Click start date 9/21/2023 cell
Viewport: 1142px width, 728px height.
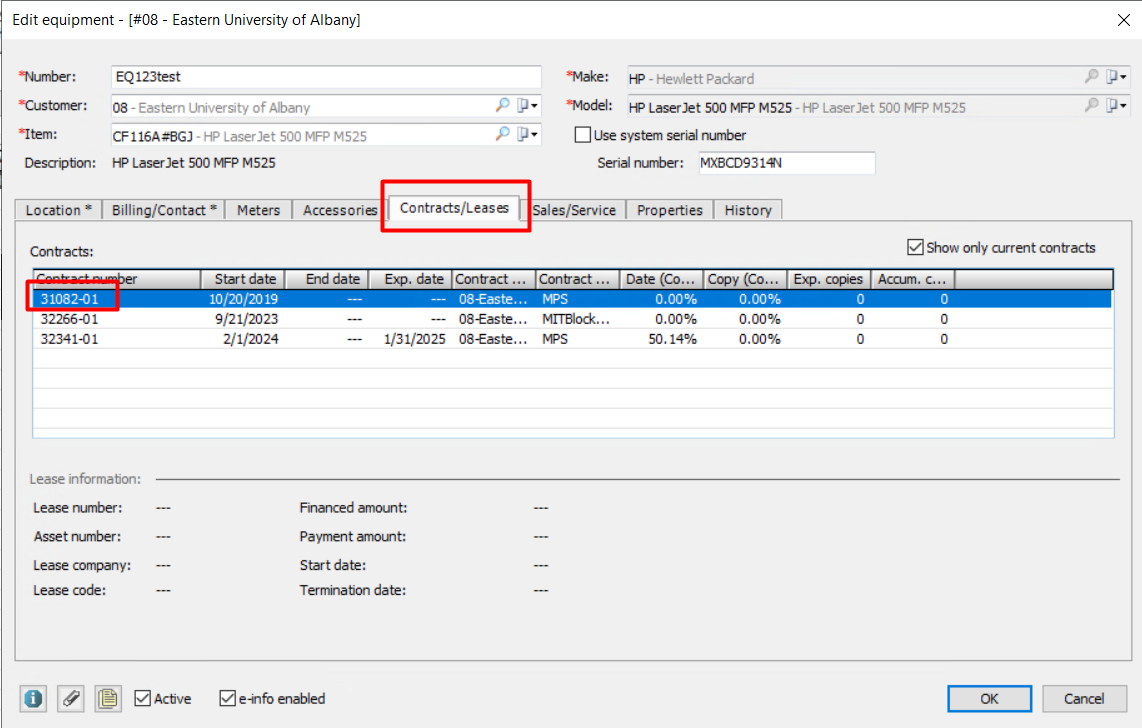click(x=246, y=319)
